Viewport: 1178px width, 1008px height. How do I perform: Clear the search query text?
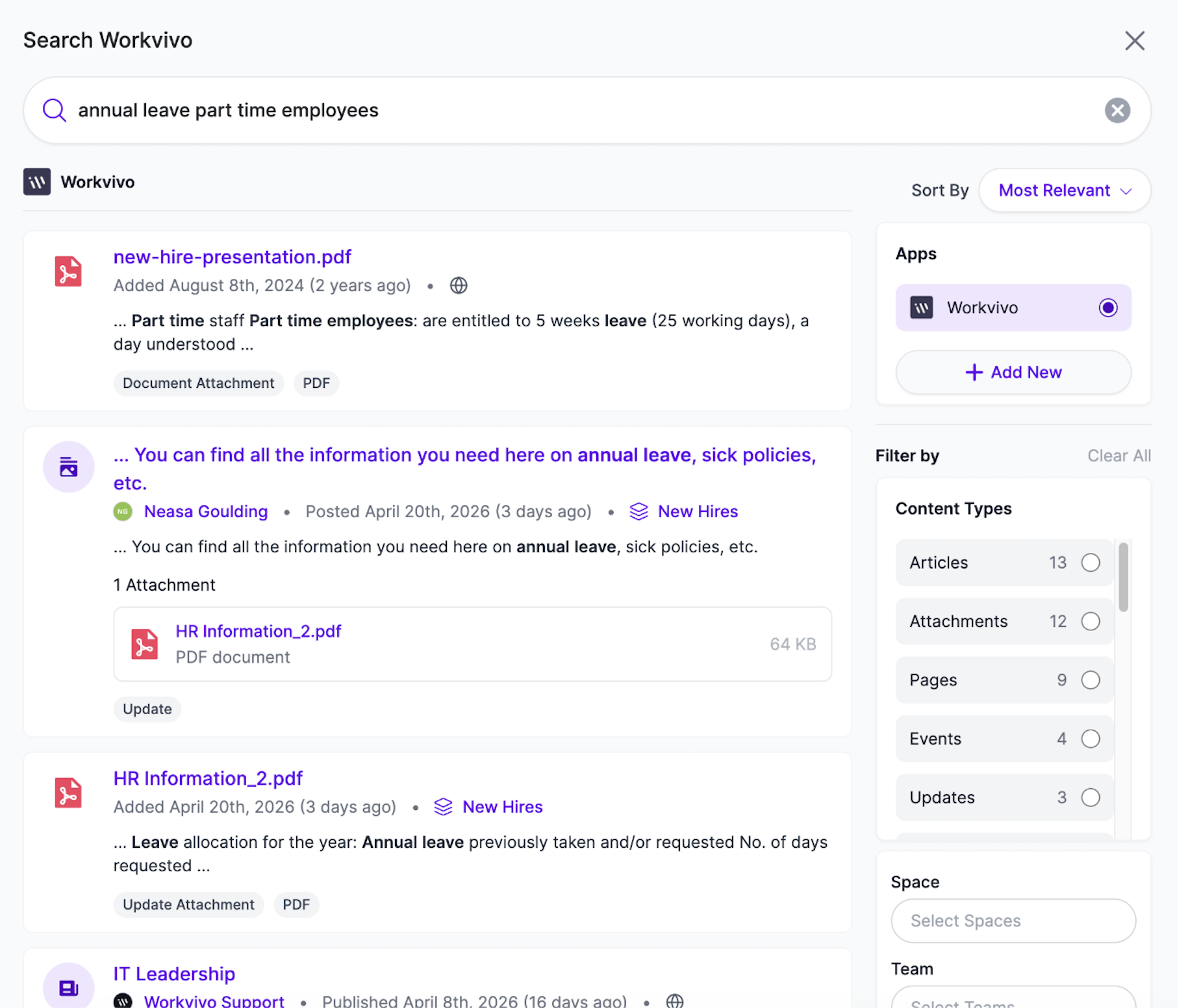[x=1117, y=110]
